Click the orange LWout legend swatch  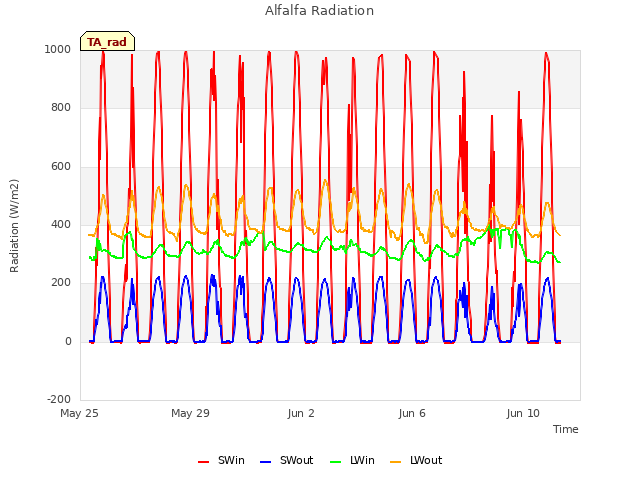396,462
